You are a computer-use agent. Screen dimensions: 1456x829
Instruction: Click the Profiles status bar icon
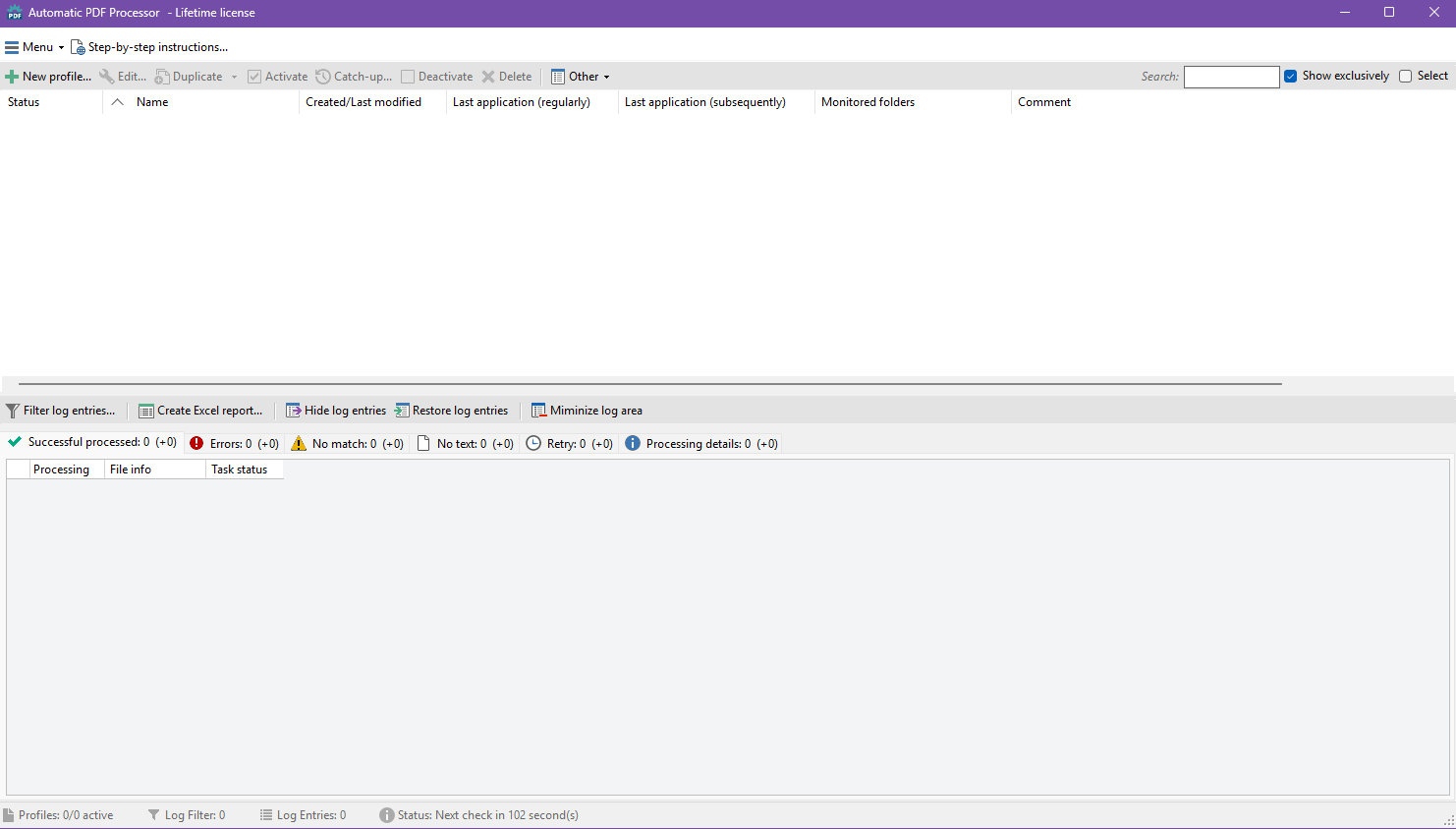tap(9, 815)
